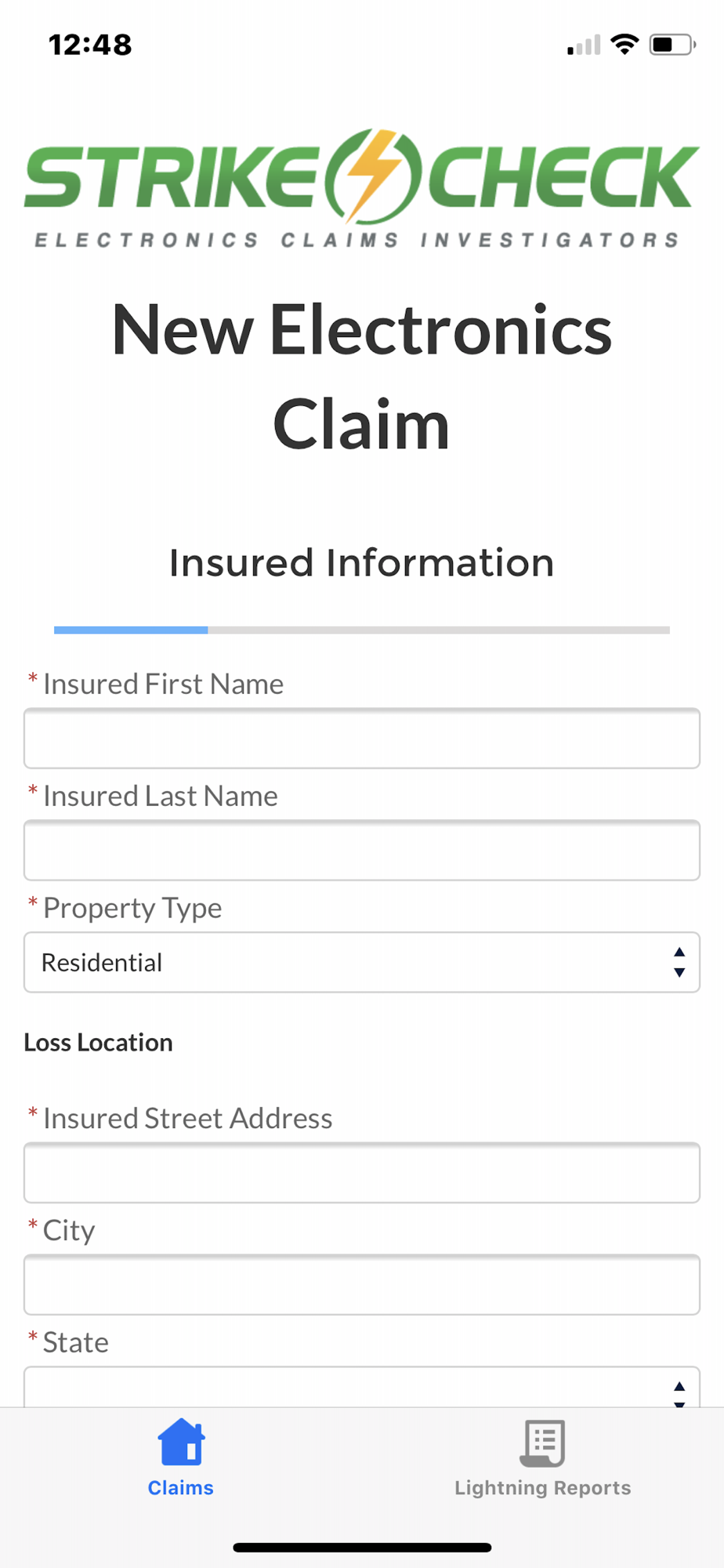The width and height of the screenshot is (724, 1568).
Task: Tap the Claims house icon
Action: coord(181,1443)
